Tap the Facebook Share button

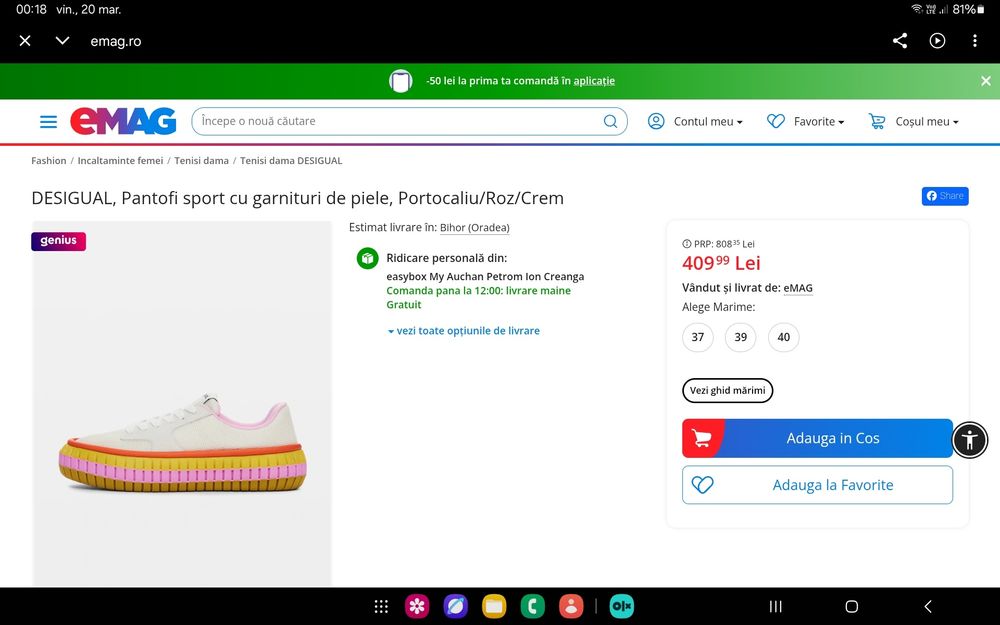click(x=945, y=196)
